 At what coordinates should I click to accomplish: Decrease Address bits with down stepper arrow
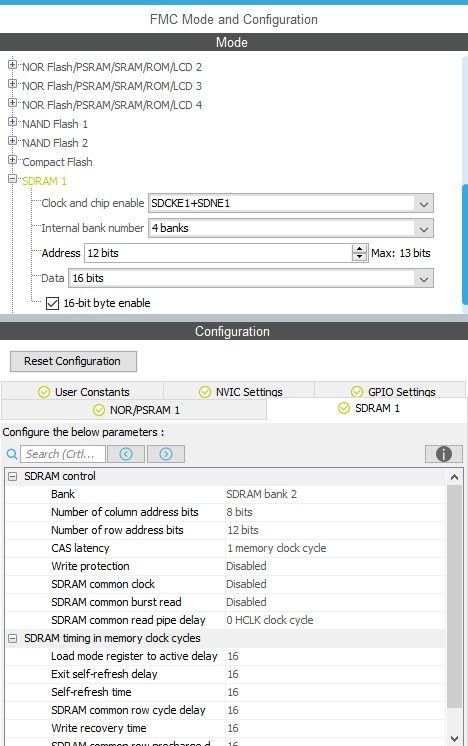click(x=360, y=257)
